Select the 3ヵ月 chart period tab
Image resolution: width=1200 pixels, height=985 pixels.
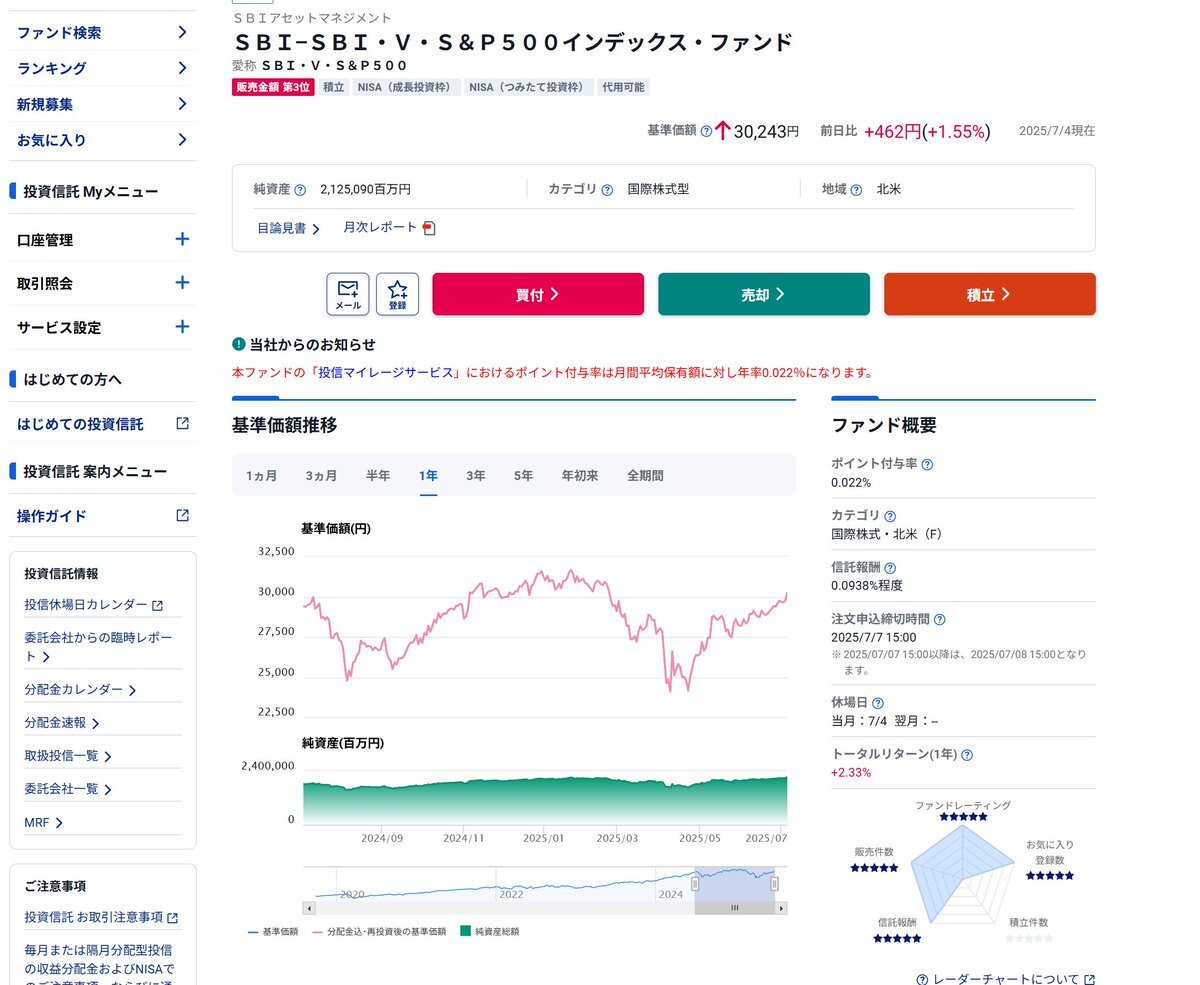pos(321,476)
